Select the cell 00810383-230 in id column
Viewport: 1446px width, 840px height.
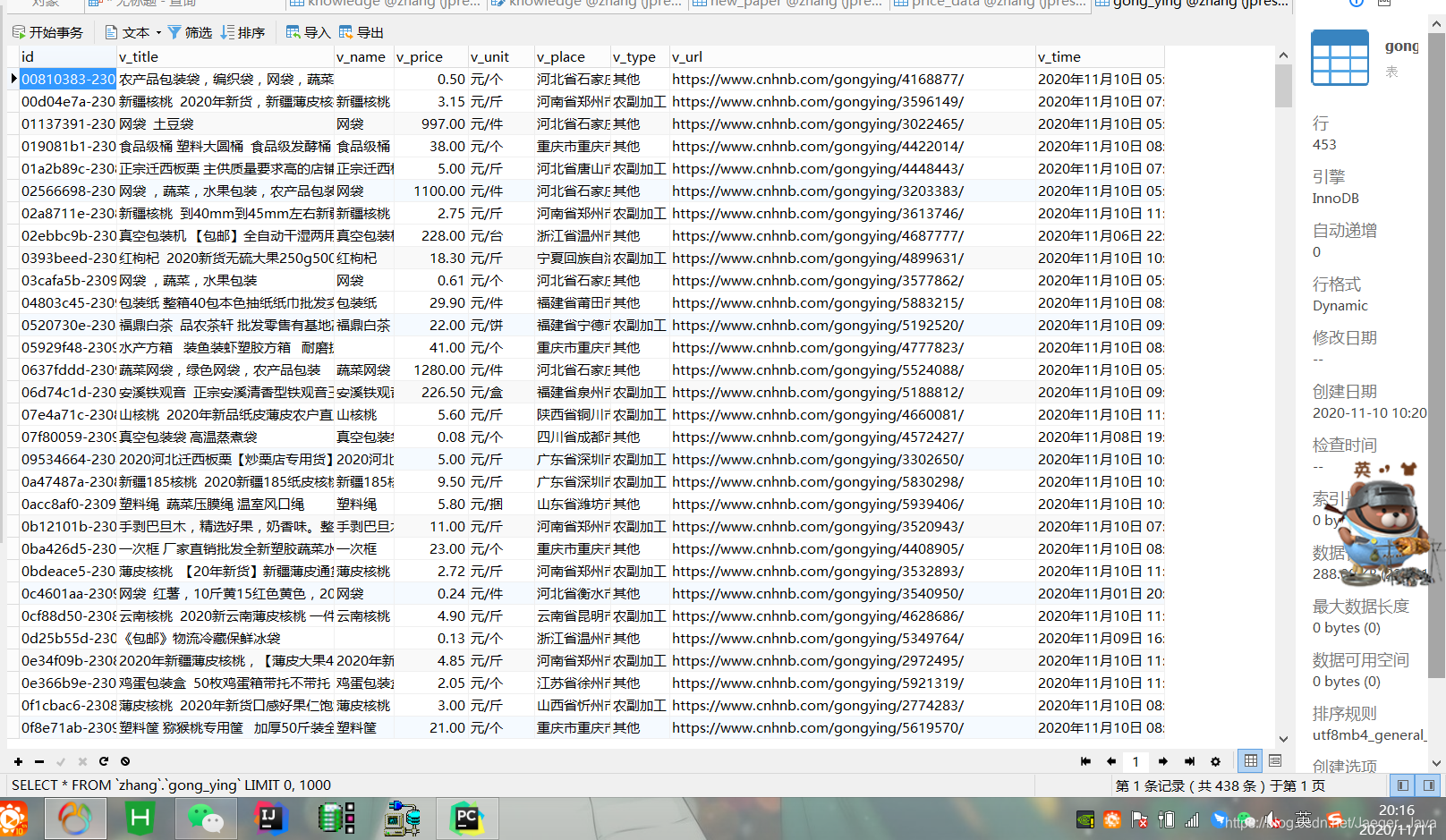tap(68, 79)
